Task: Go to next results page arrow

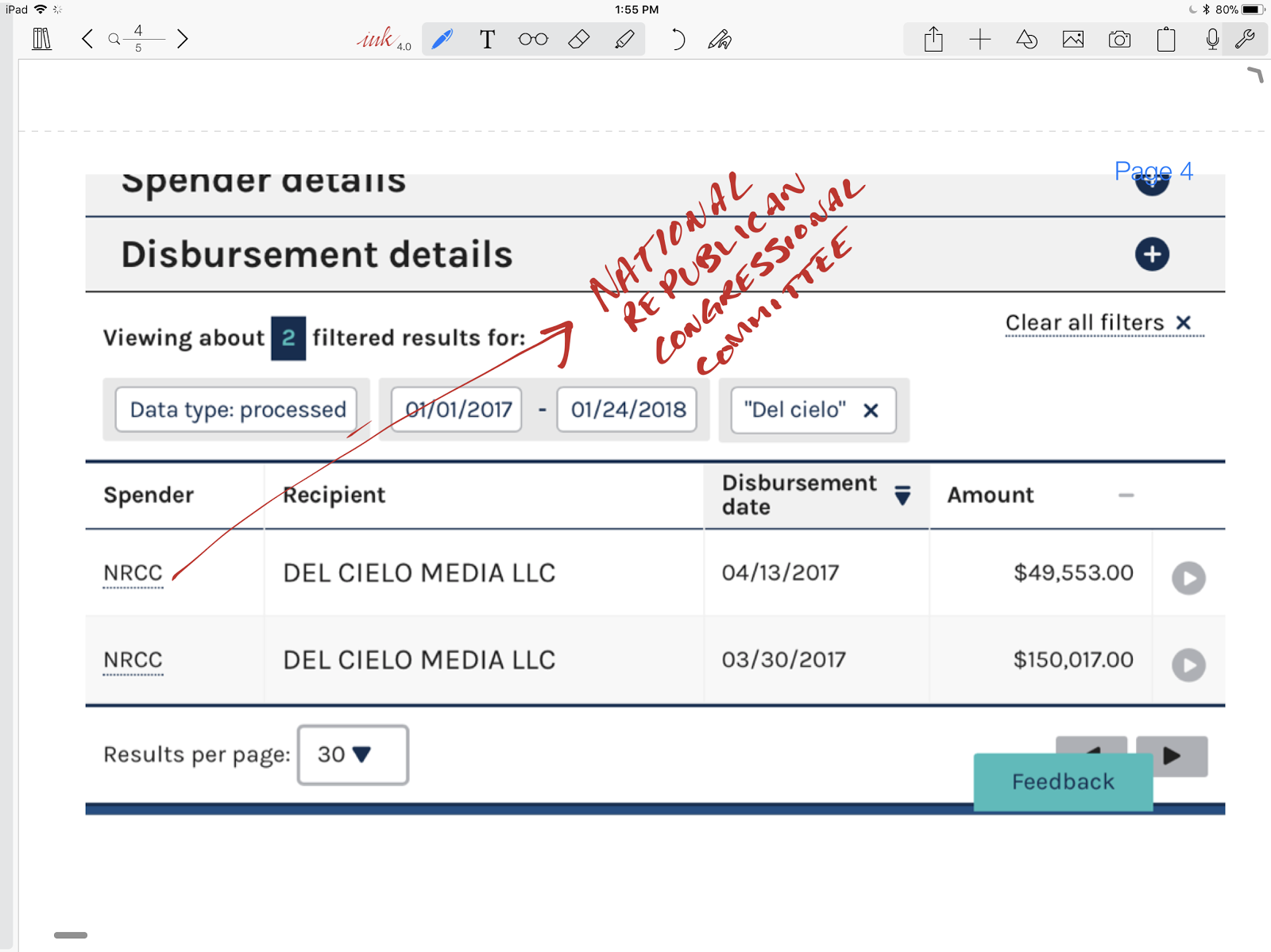Action: click(1172, 756)
